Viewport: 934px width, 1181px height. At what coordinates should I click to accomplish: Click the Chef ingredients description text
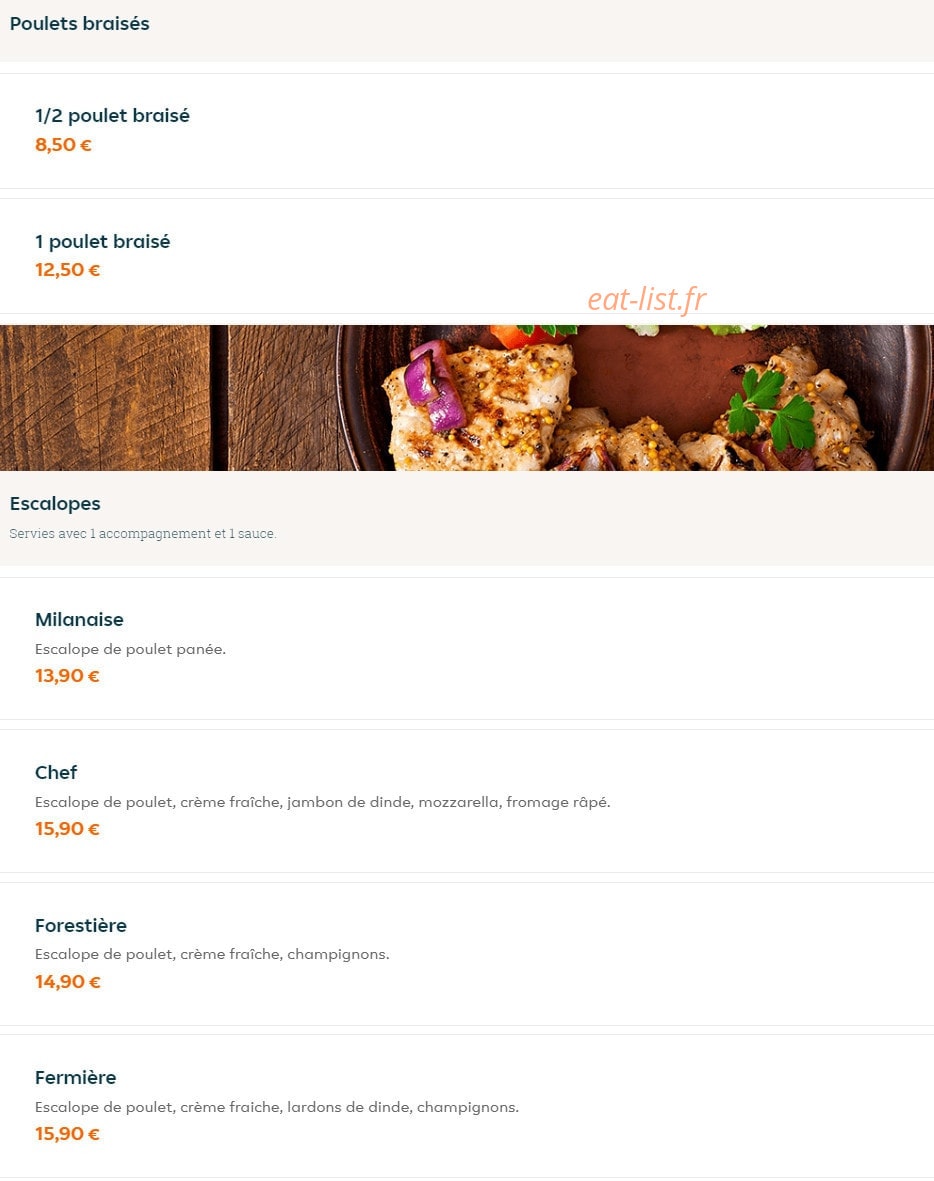[x=322, y=802]
